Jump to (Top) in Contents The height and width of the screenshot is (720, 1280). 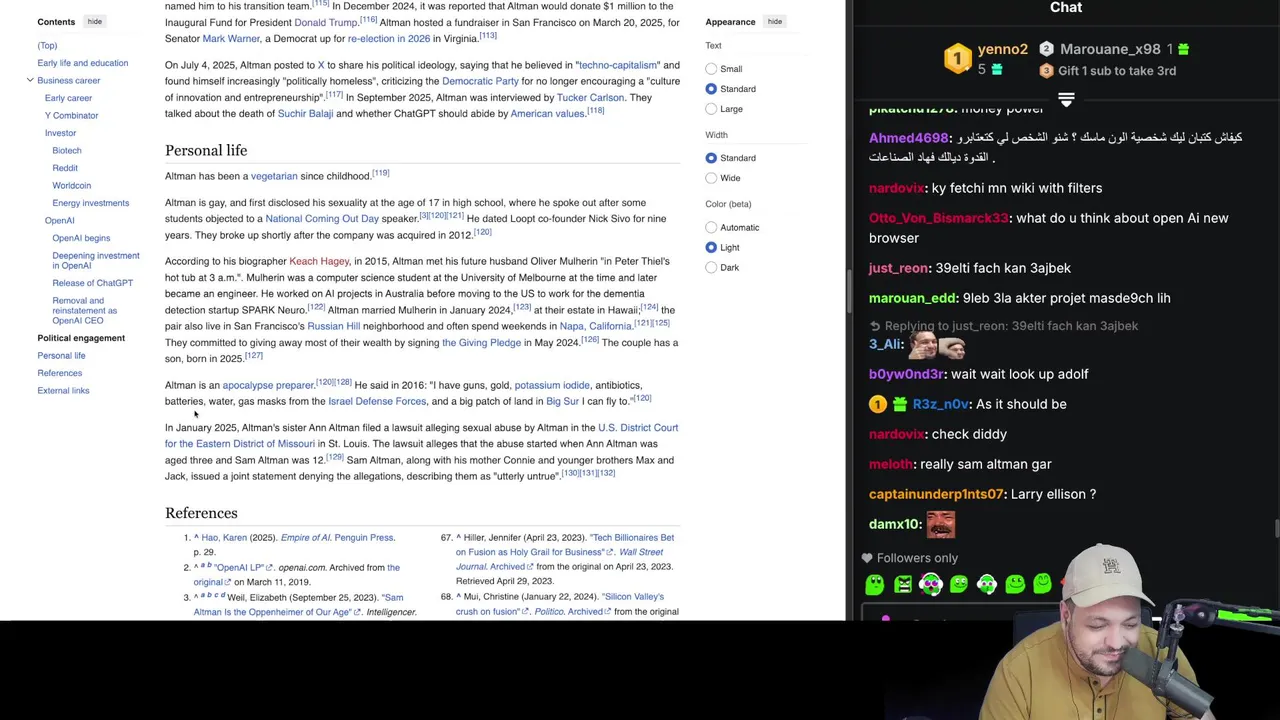pos(47,45)
